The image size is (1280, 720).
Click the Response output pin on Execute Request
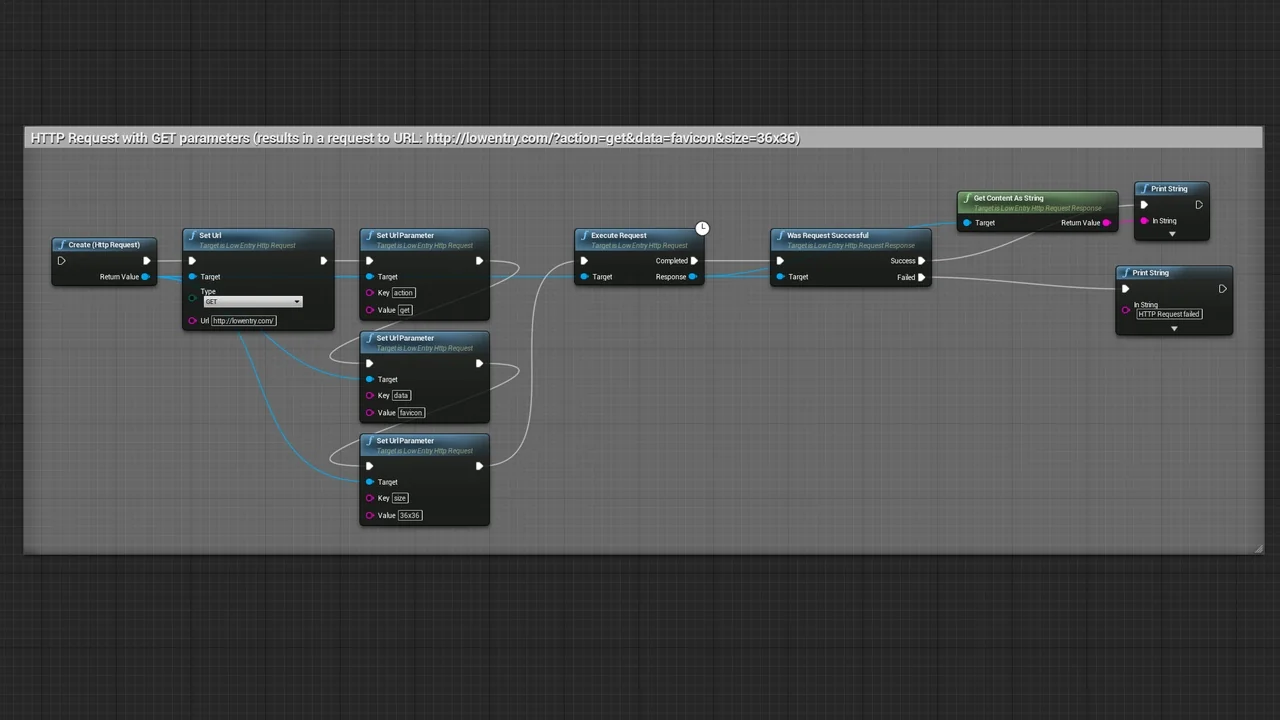pos(693,277)
